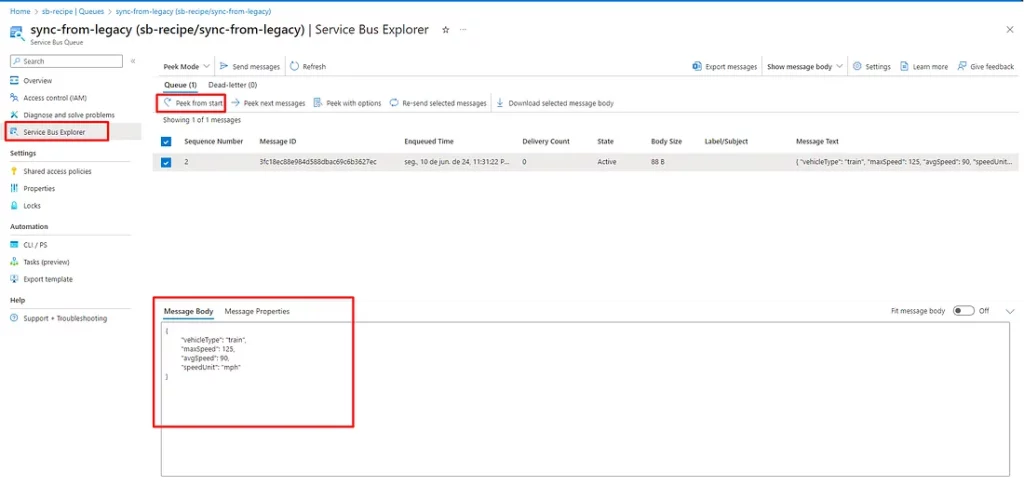Click the Service Bus Queue resource icon
This screenshot has height=486, width=1024.
coord(17,31)
